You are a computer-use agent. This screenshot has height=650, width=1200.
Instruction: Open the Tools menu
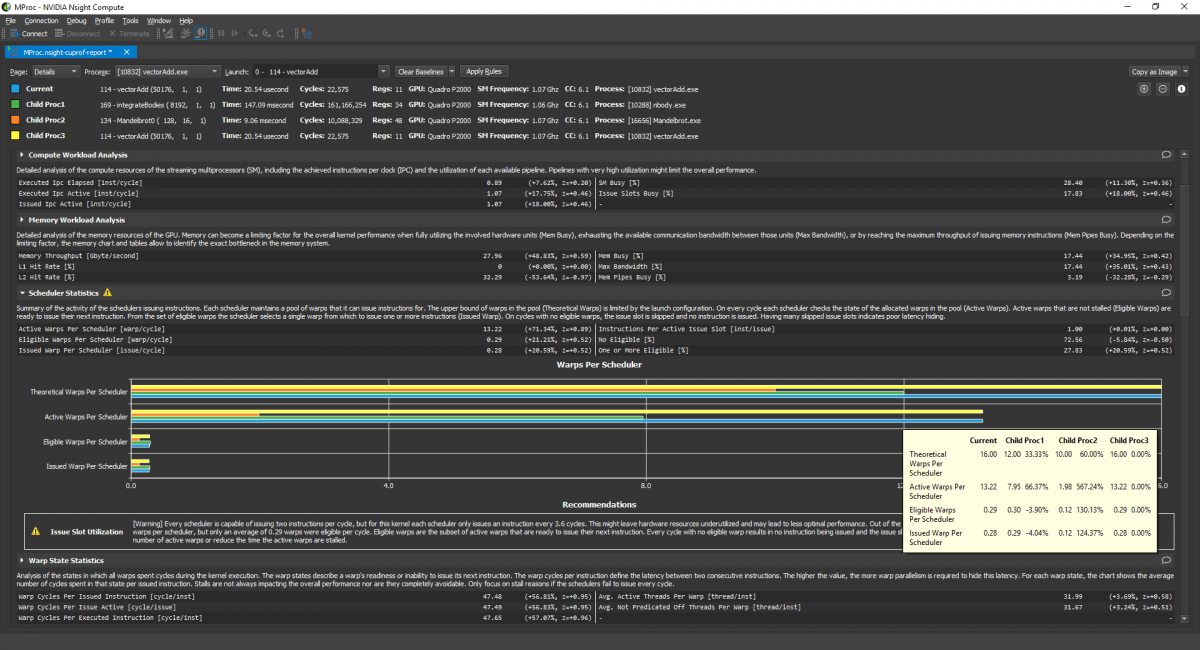tap(130, 20)
